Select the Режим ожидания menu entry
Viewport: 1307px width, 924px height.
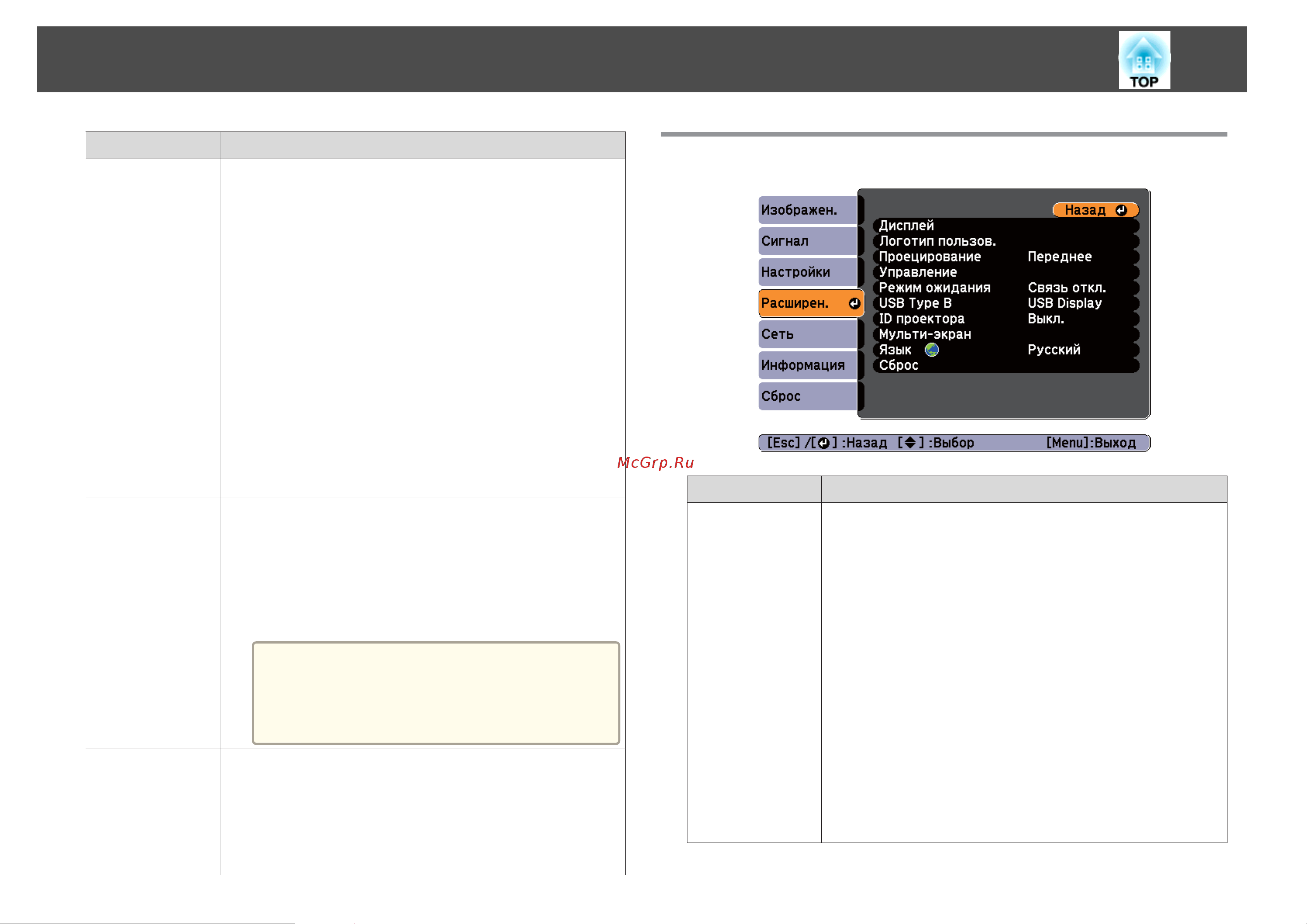[x=1006, y=287]
